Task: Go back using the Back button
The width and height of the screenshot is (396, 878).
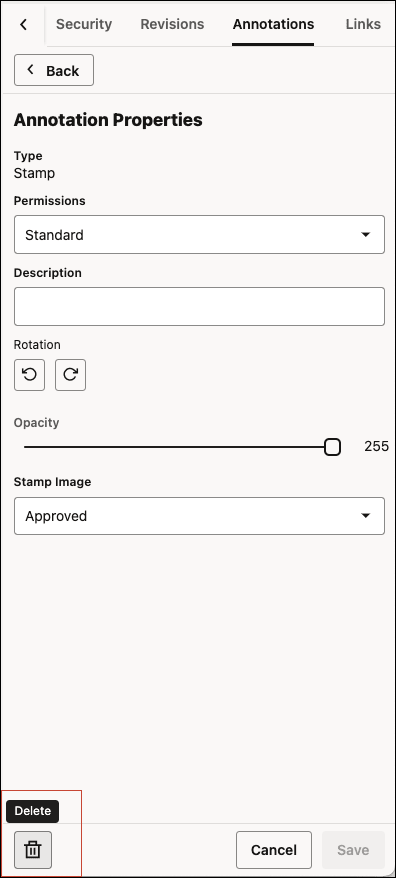Action: 54,71
